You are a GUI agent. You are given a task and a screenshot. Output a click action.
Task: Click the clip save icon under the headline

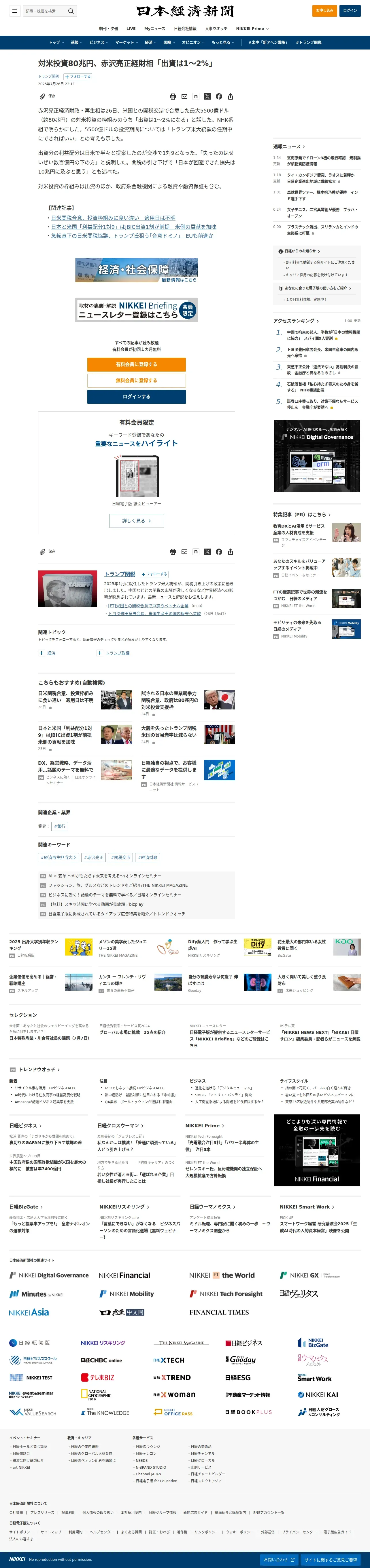pos(42,96)
